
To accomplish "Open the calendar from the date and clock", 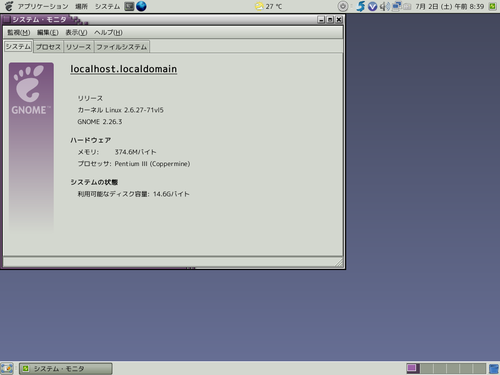I will click(449, 6).
